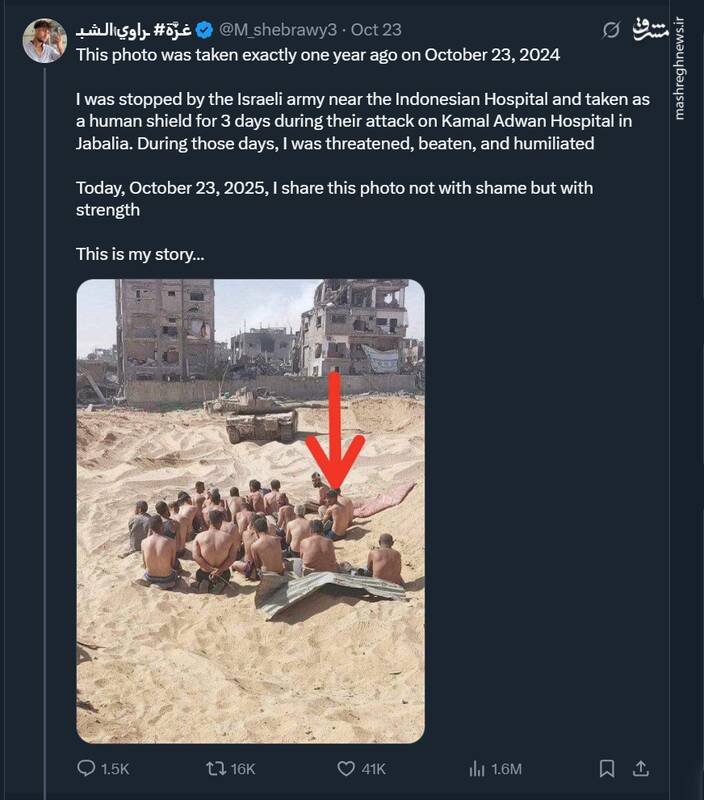Reply to the tweet via comment icon
Viewport: 704px width, 800px height.
coord(86,768)
